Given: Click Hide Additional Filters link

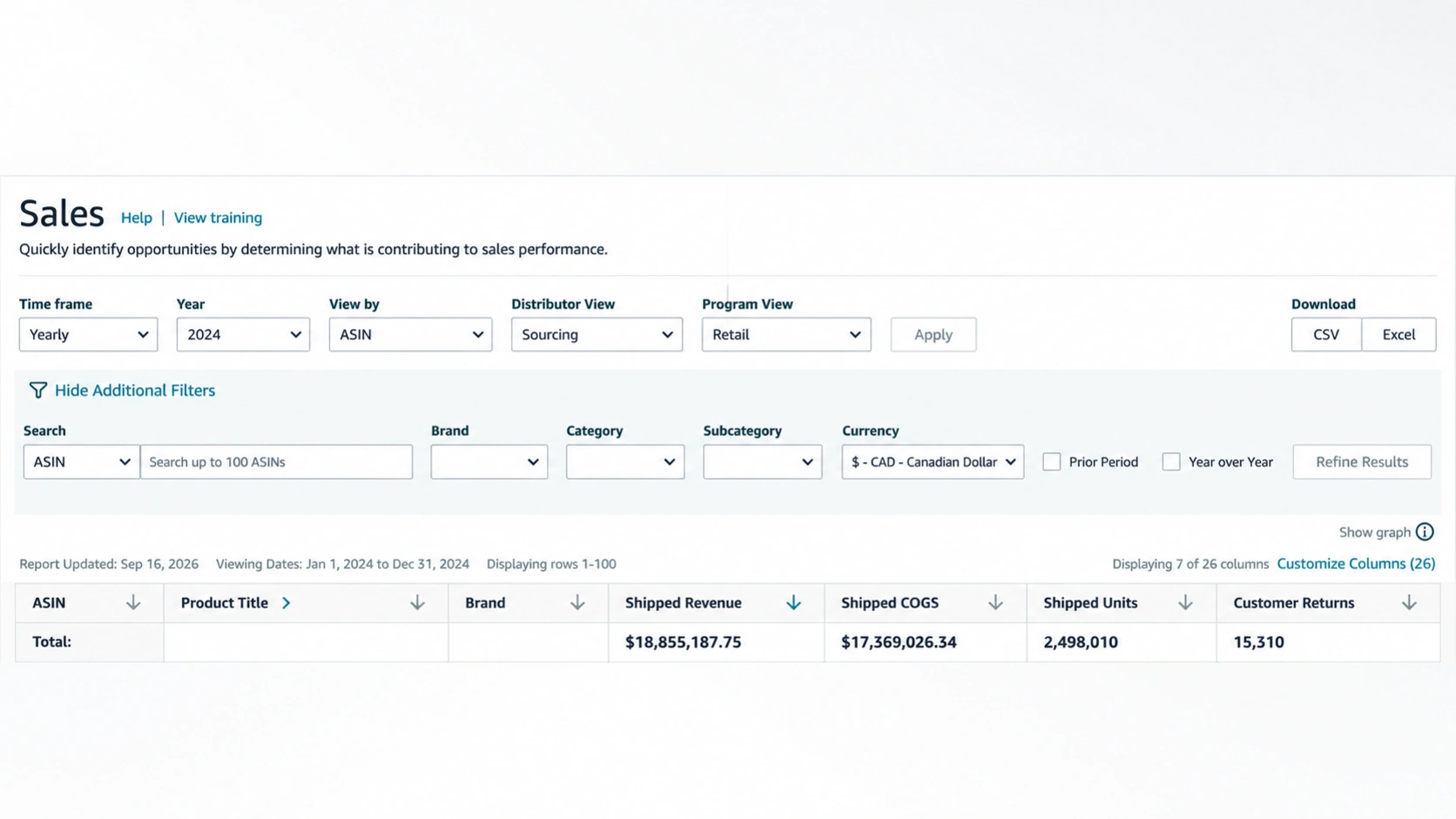Looking at the screenshot, I should (135, 390).
